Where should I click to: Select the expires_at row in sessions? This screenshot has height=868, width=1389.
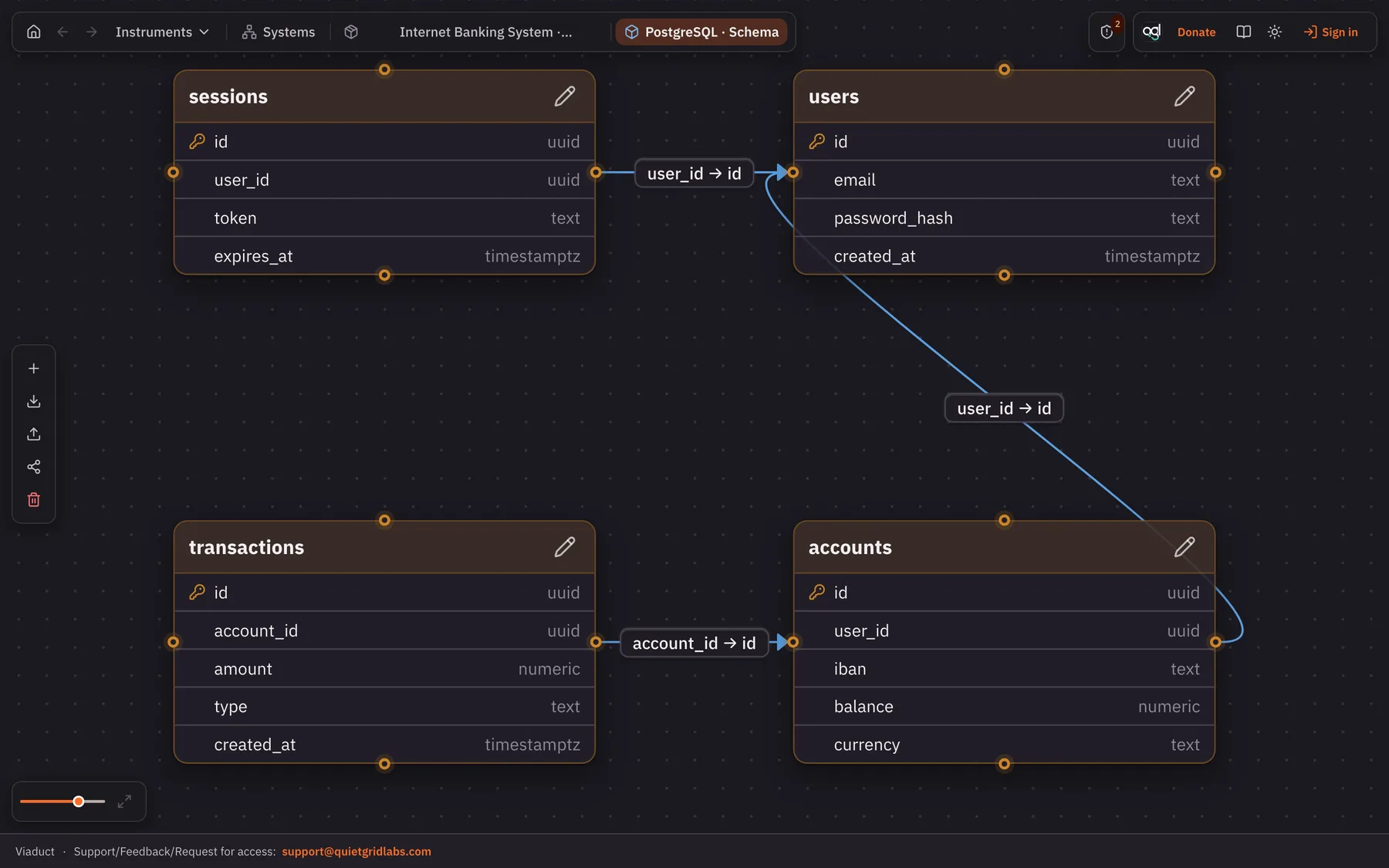tap(384, 255)
